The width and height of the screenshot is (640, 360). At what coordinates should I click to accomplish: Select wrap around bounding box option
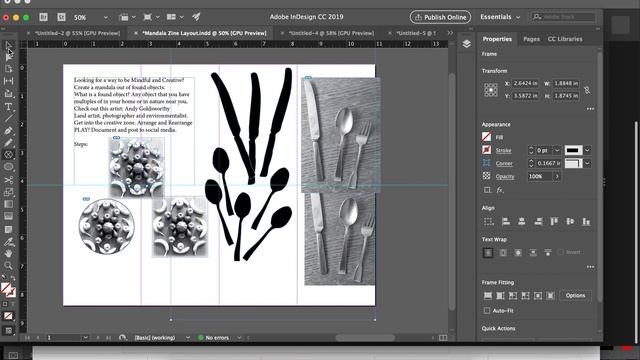tap(503, 253)
